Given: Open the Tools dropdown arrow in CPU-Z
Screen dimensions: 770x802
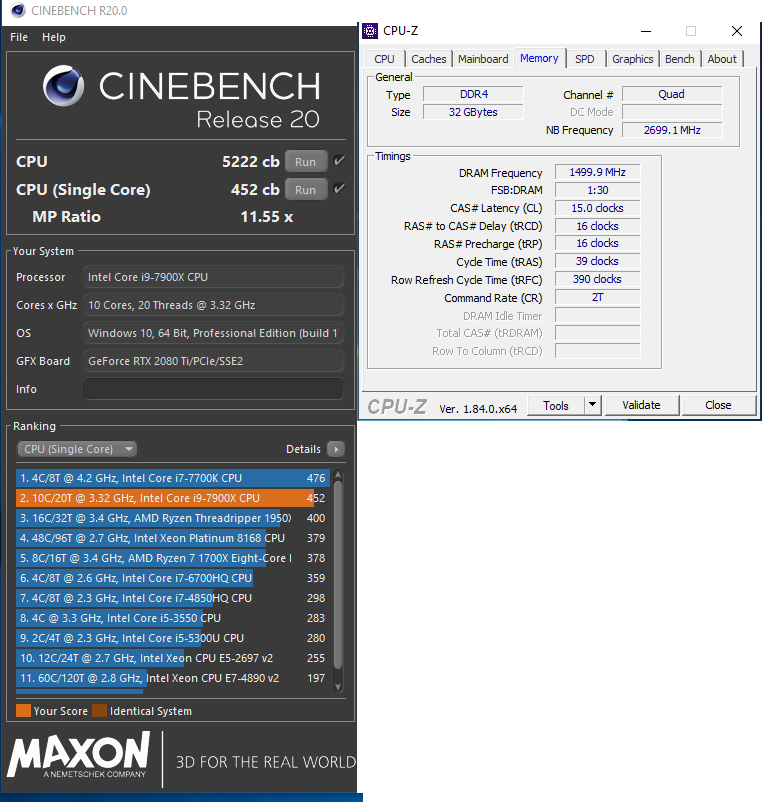Looking at the screenshot, I should 592,405.
